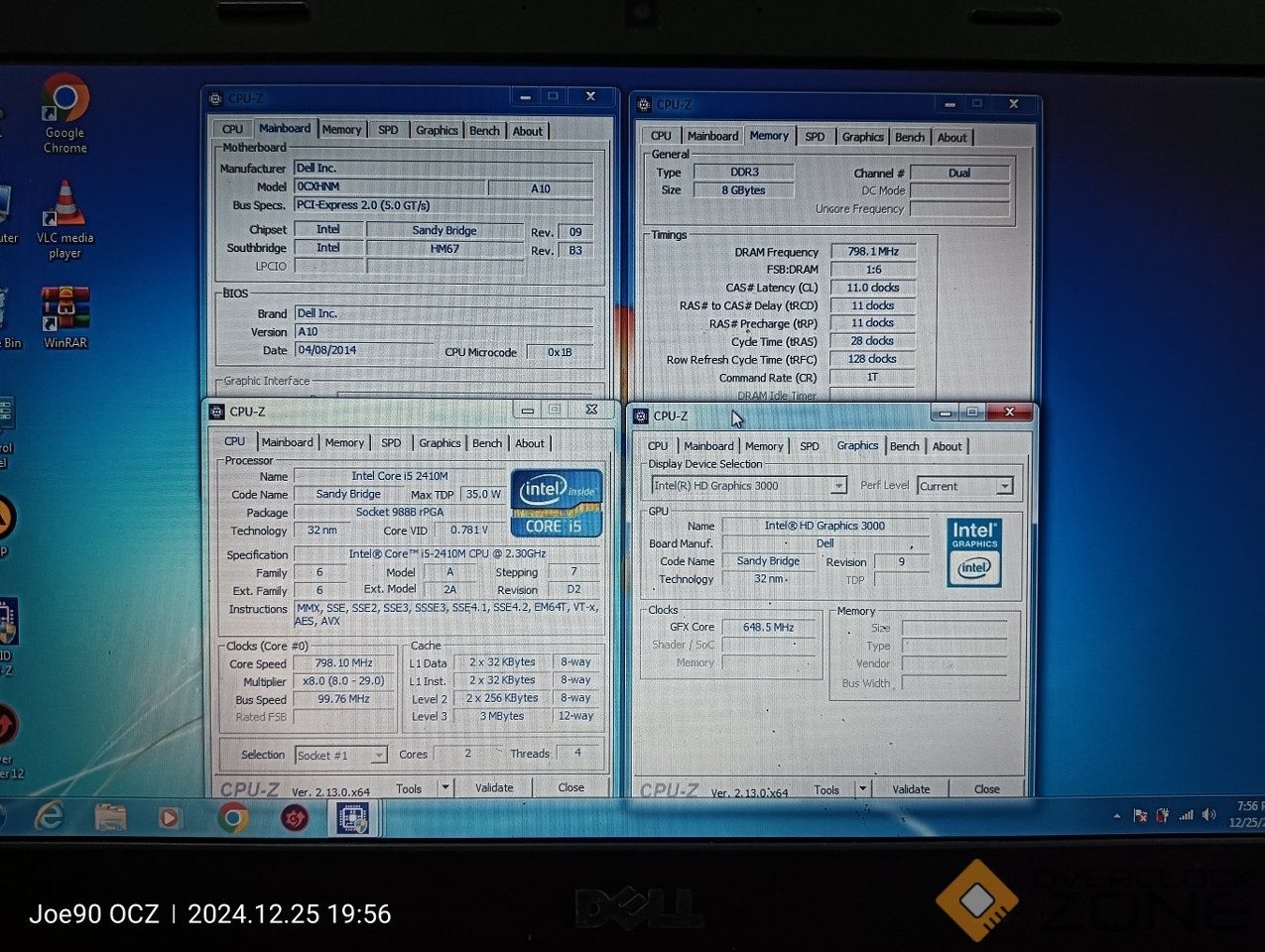Open the WinRAR desktop shortcut

65,317
